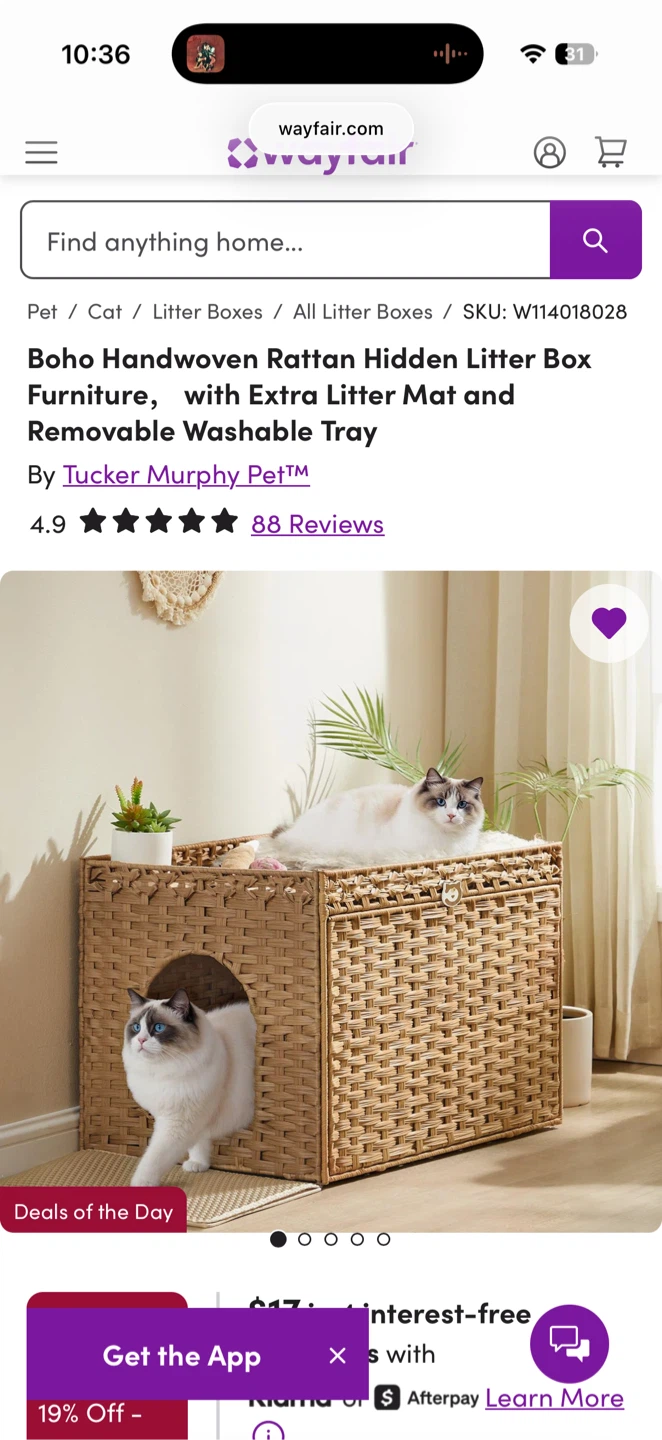Open the hamburger navigation menu
The width and height of the screenshot is (662, 1440).
[x=41, y=153]
